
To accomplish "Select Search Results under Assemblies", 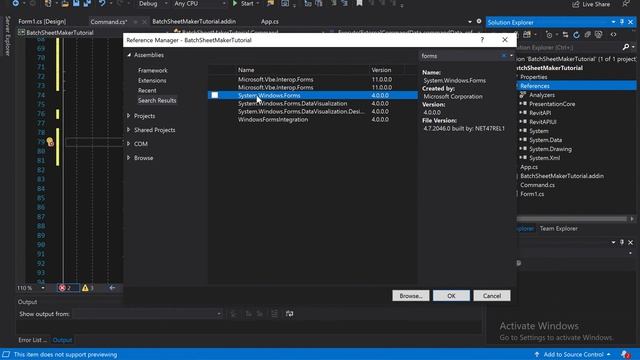I will (x=157, y=100).
